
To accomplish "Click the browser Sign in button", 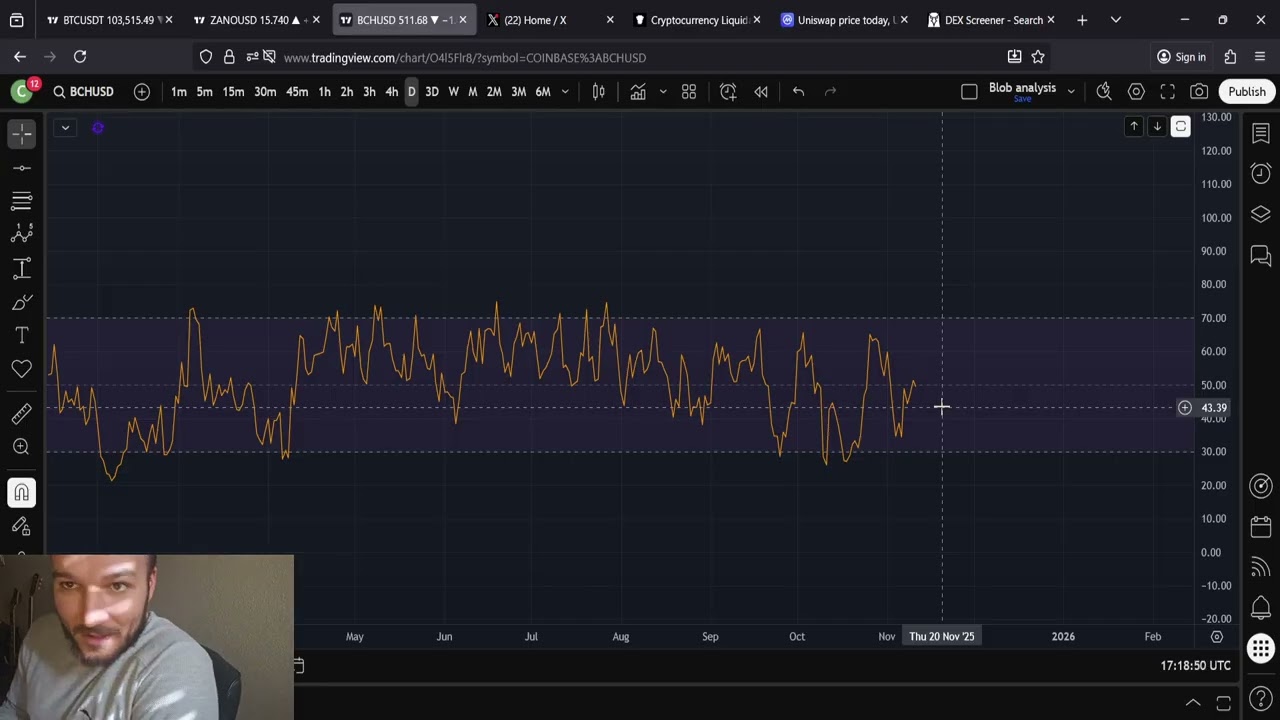I will (x=1181, y=57).
